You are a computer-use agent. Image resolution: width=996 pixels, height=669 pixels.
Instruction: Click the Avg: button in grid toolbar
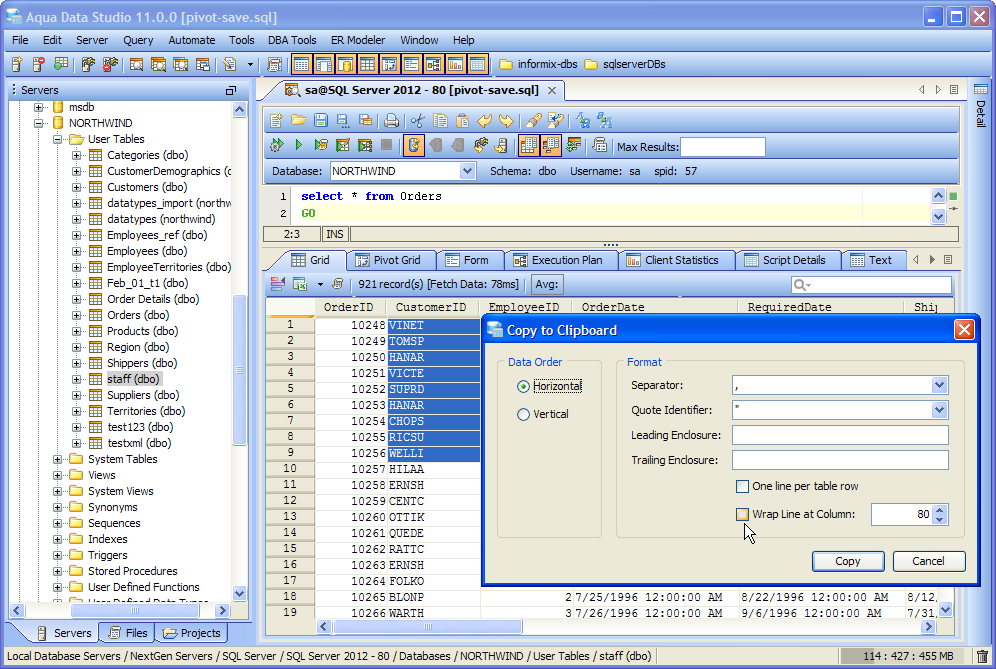(x=547, y=284)
